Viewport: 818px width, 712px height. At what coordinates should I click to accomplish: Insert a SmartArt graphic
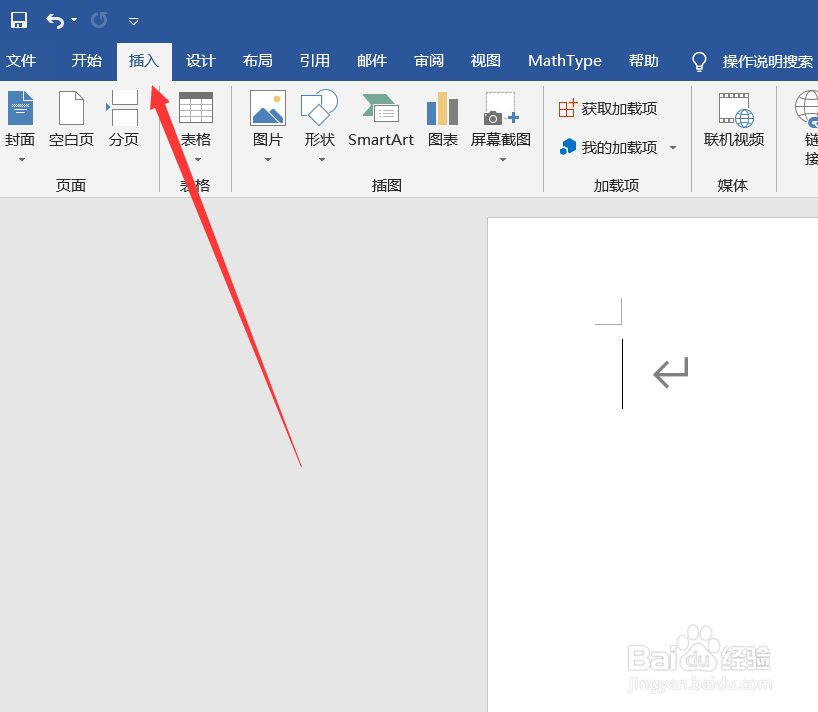click(381, 119)
